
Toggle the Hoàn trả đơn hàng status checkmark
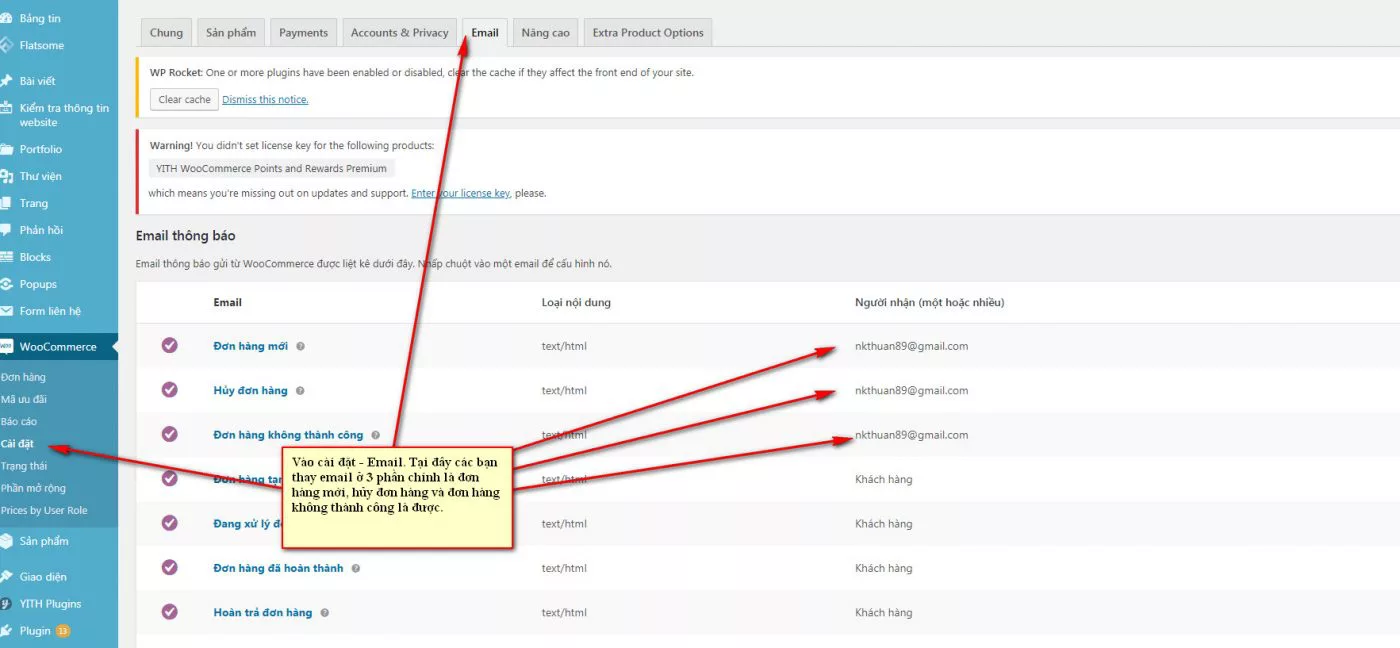[169, 612]
